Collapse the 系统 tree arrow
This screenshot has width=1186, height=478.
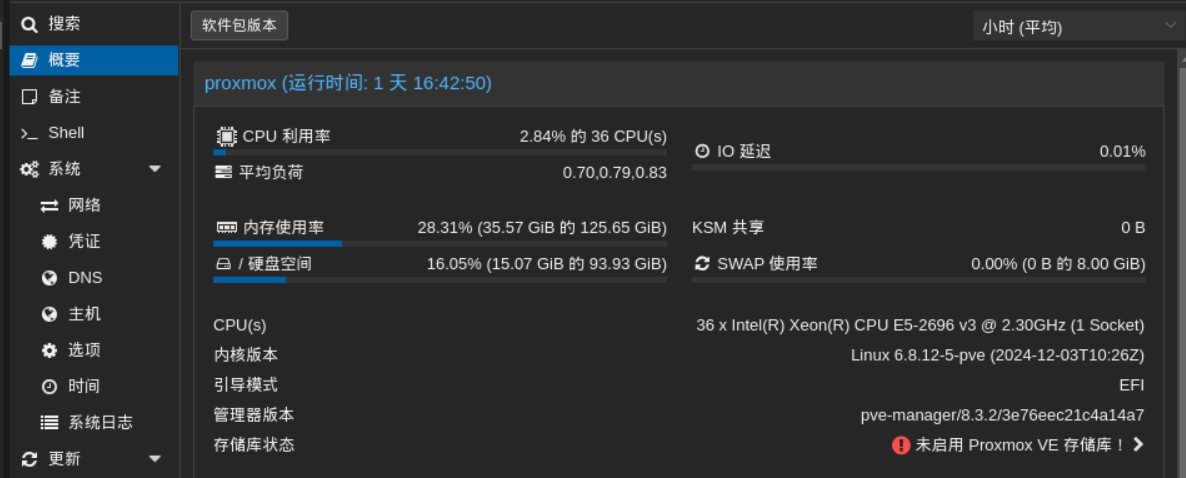155,169
